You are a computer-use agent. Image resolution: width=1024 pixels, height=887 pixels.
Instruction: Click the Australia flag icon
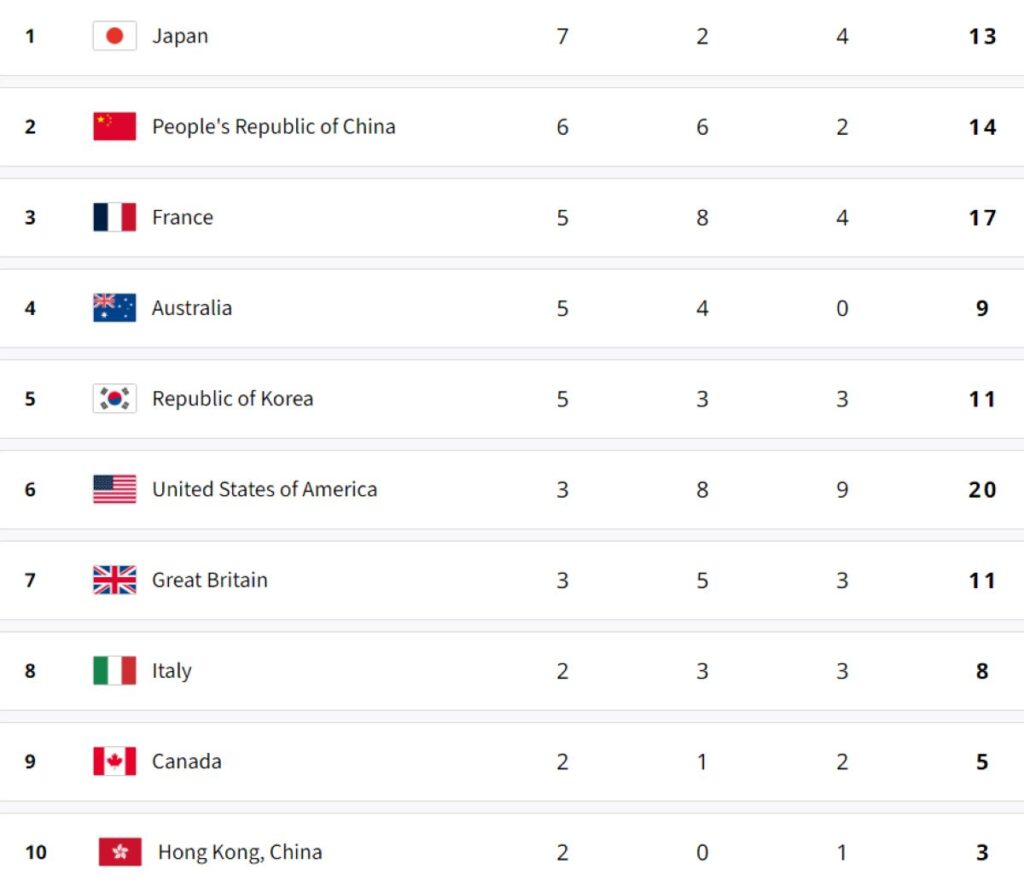point(114,308)
